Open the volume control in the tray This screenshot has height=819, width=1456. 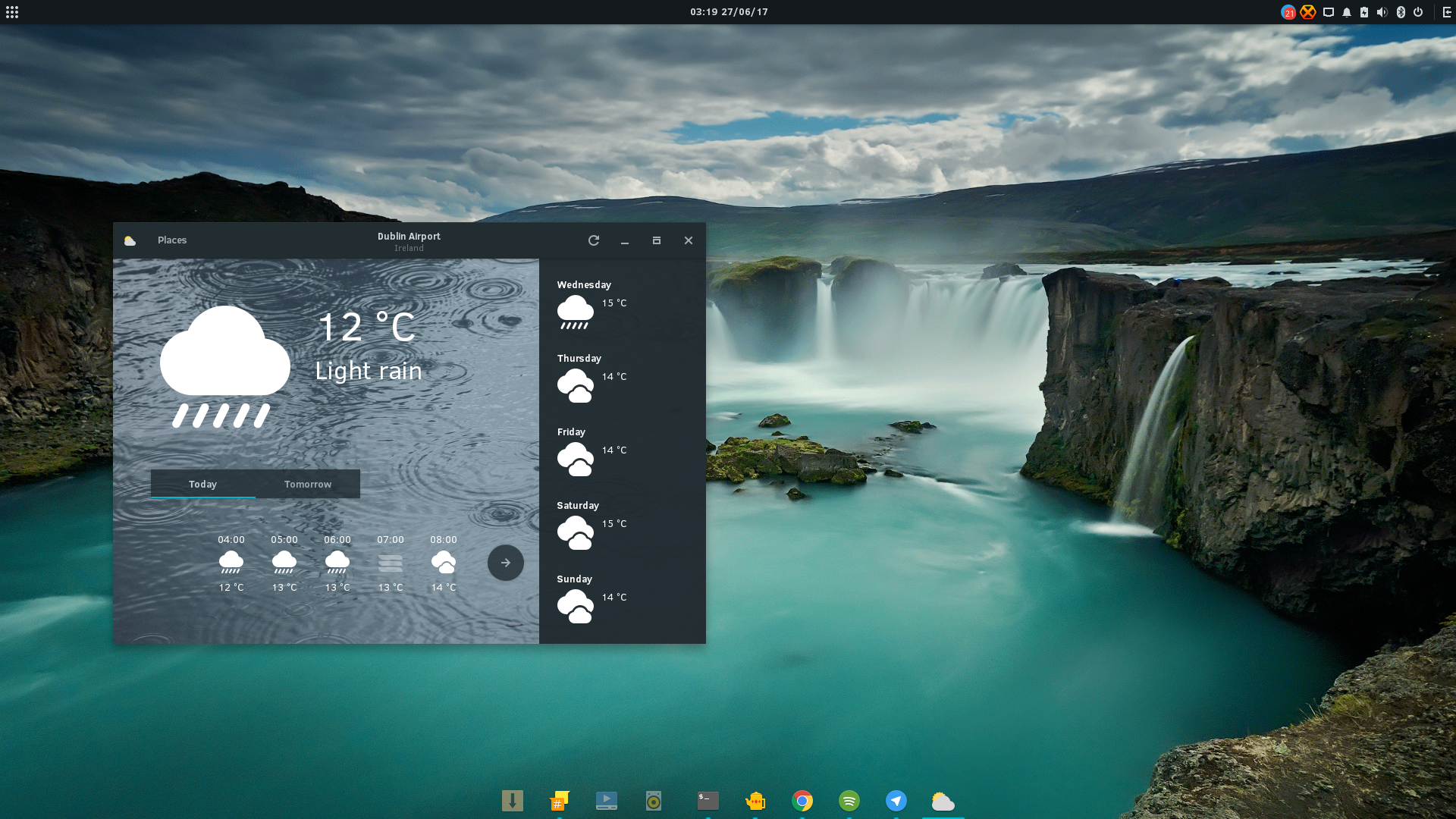(x=1382, y=12)
